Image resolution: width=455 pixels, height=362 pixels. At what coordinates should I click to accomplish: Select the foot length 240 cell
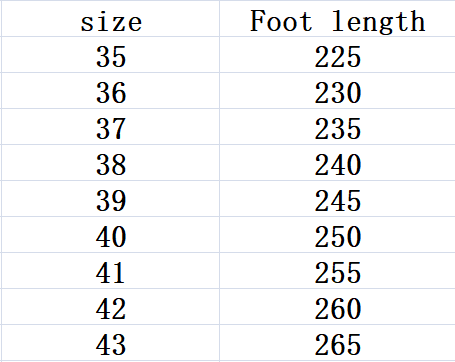point(337,163)
